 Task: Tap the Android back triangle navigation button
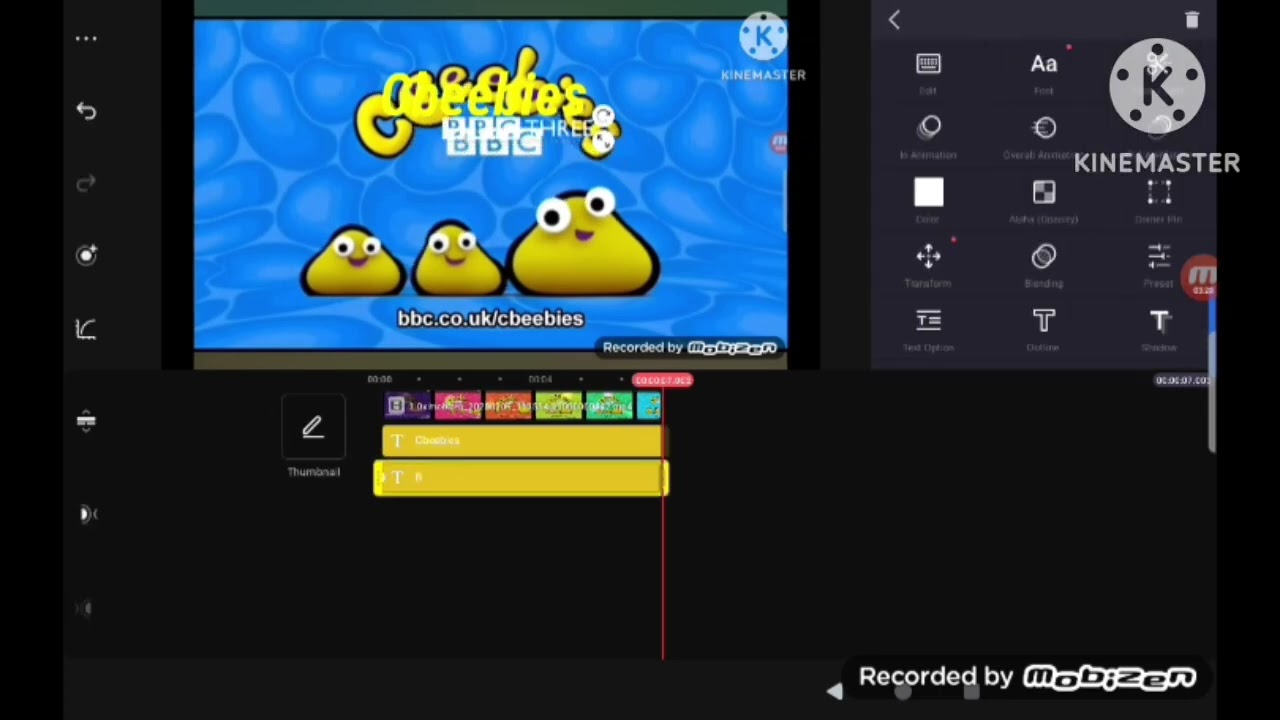click(x=834, y=691)
